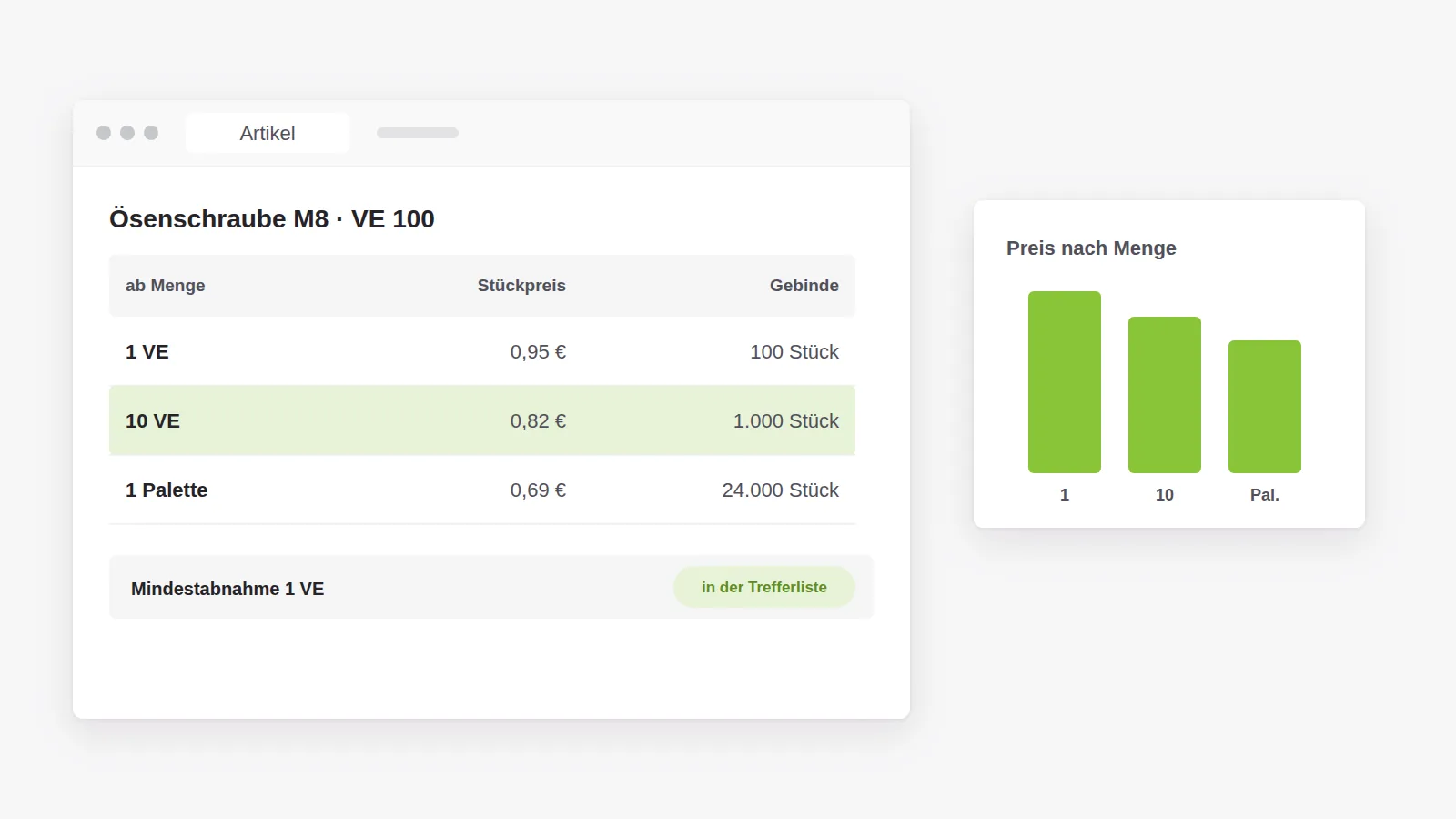Click the 'Stückpreis' column header
1456x819 pixels.
pos(521,286)
